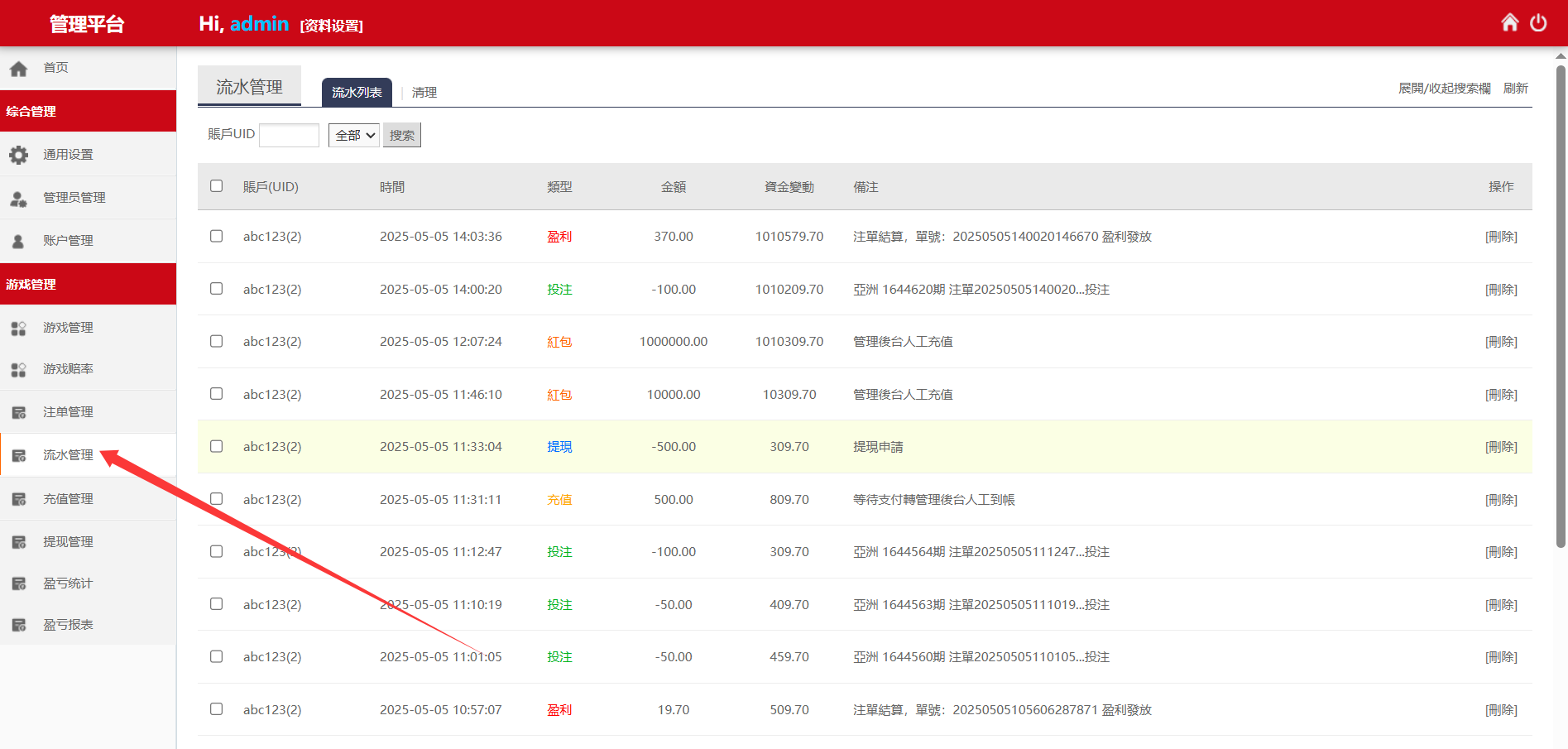The width and height of the screenshot is (1568, 749).
Task: Check the row dated 2025-05-05 11:46:10
Action: click(x=217, y=394)
